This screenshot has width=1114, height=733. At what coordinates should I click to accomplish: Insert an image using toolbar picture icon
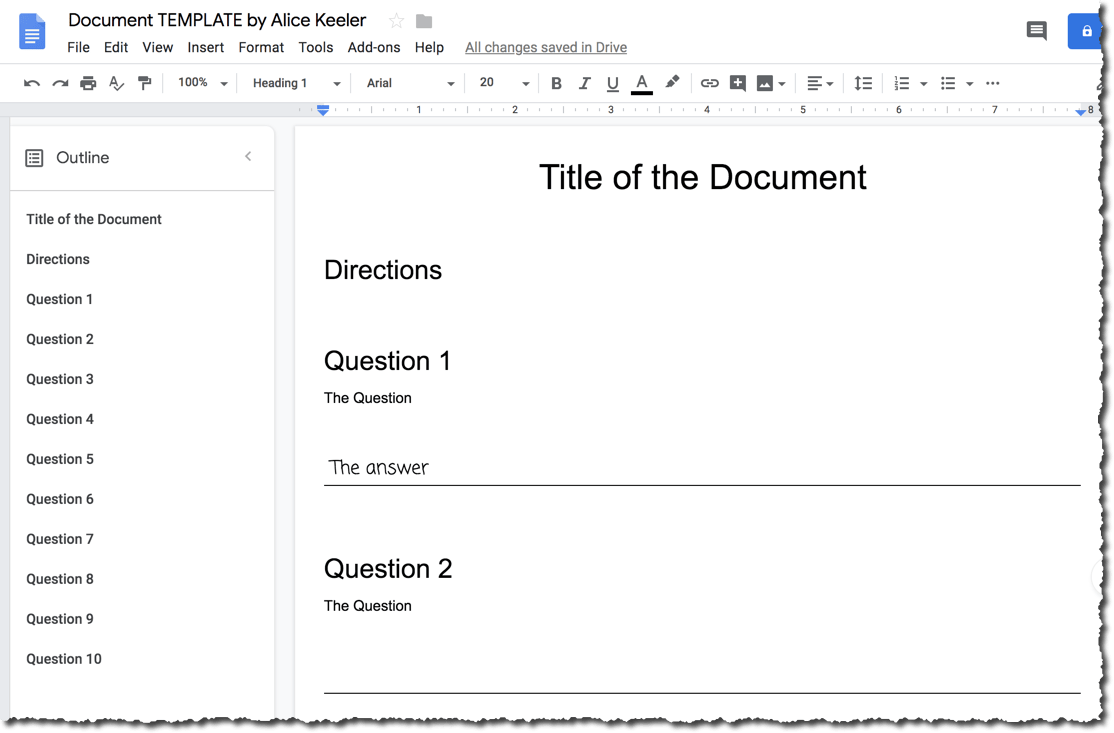[764, 83]
